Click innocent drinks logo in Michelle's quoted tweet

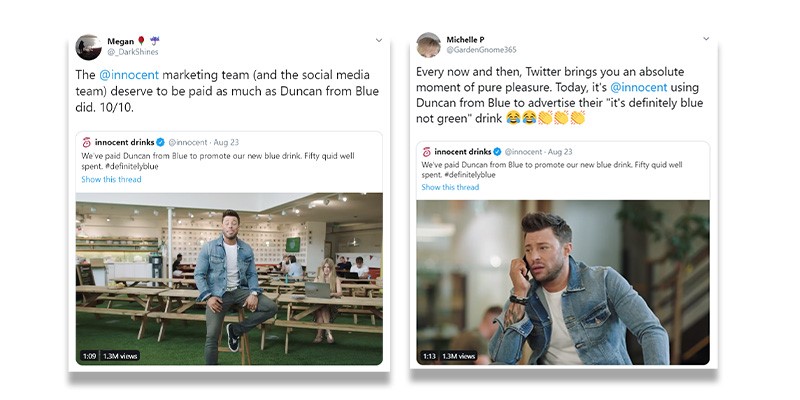point(427,152)
